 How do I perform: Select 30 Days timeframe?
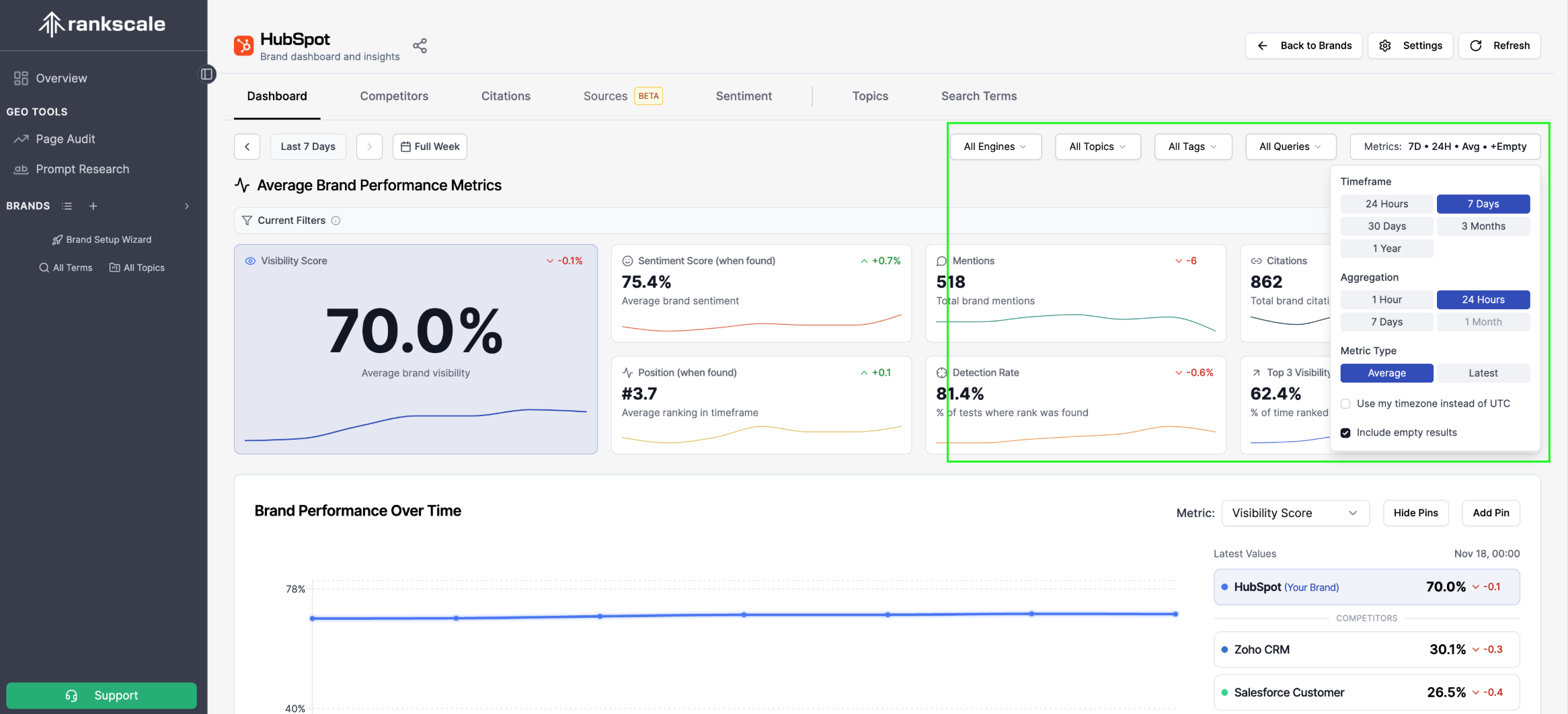pos(1386,226)
